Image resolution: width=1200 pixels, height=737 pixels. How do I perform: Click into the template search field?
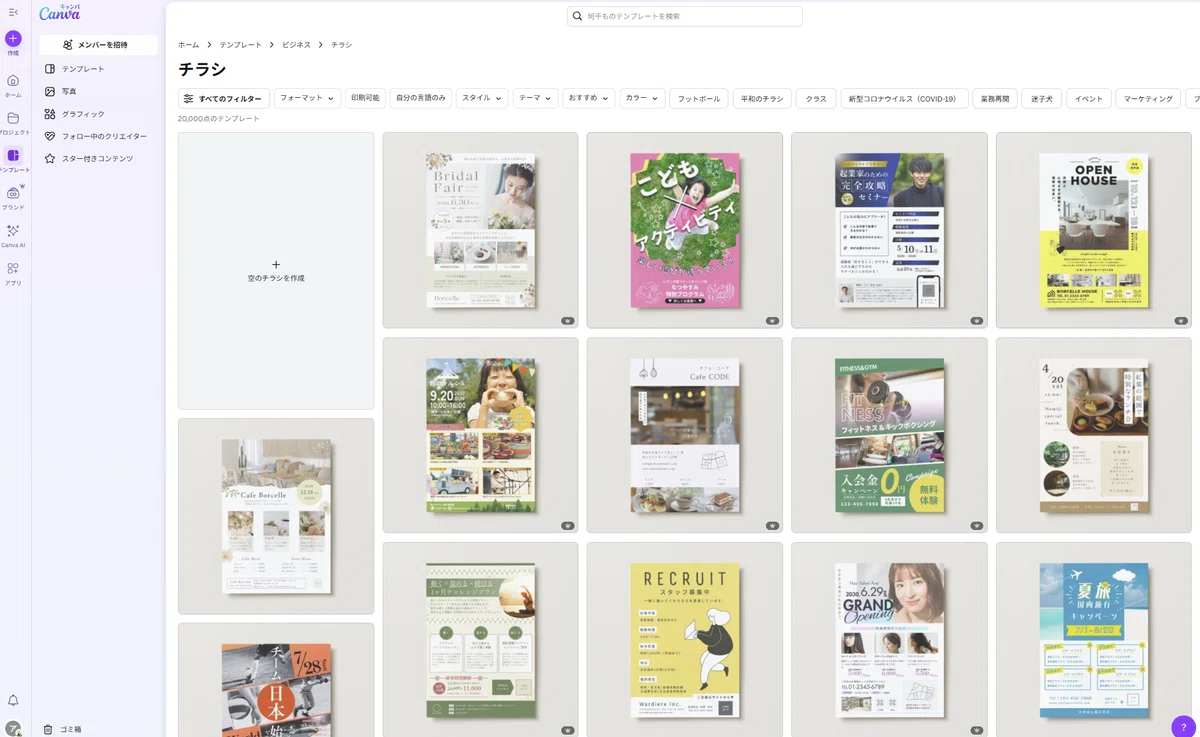(685, 16)
